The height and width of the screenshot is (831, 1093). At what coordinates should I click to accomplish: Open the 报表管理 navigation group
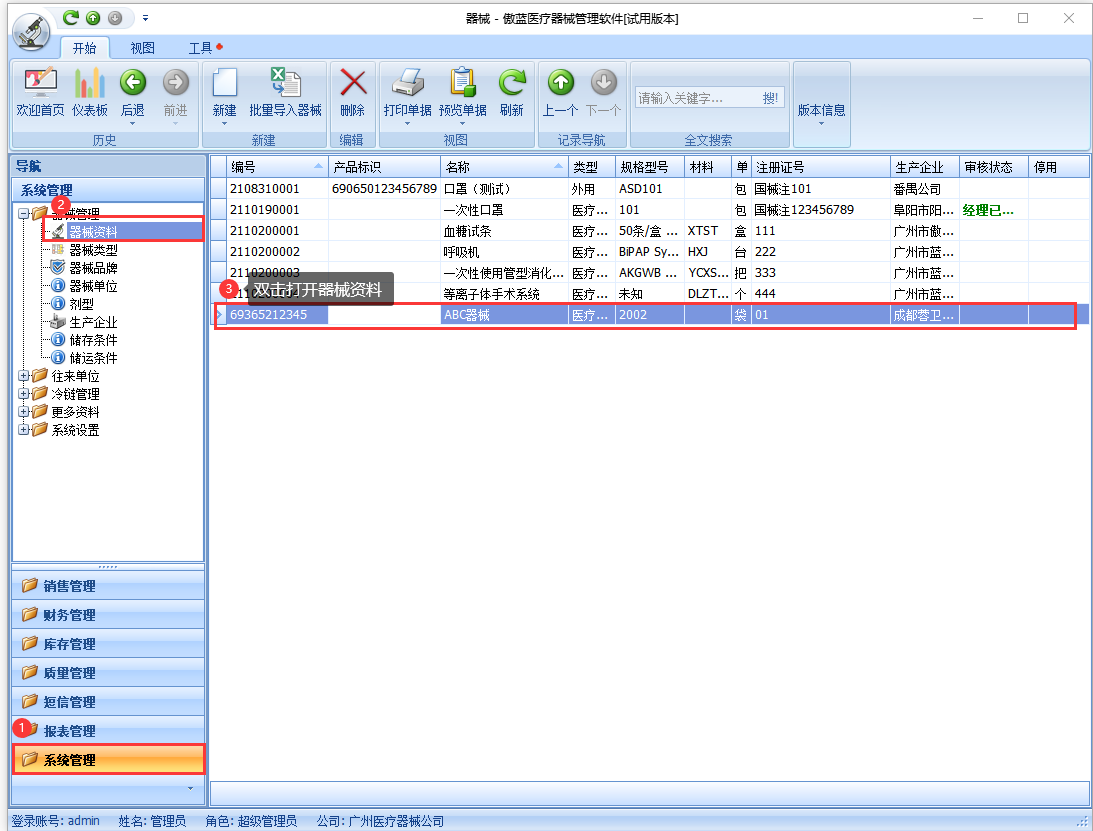tap(108, 731)
